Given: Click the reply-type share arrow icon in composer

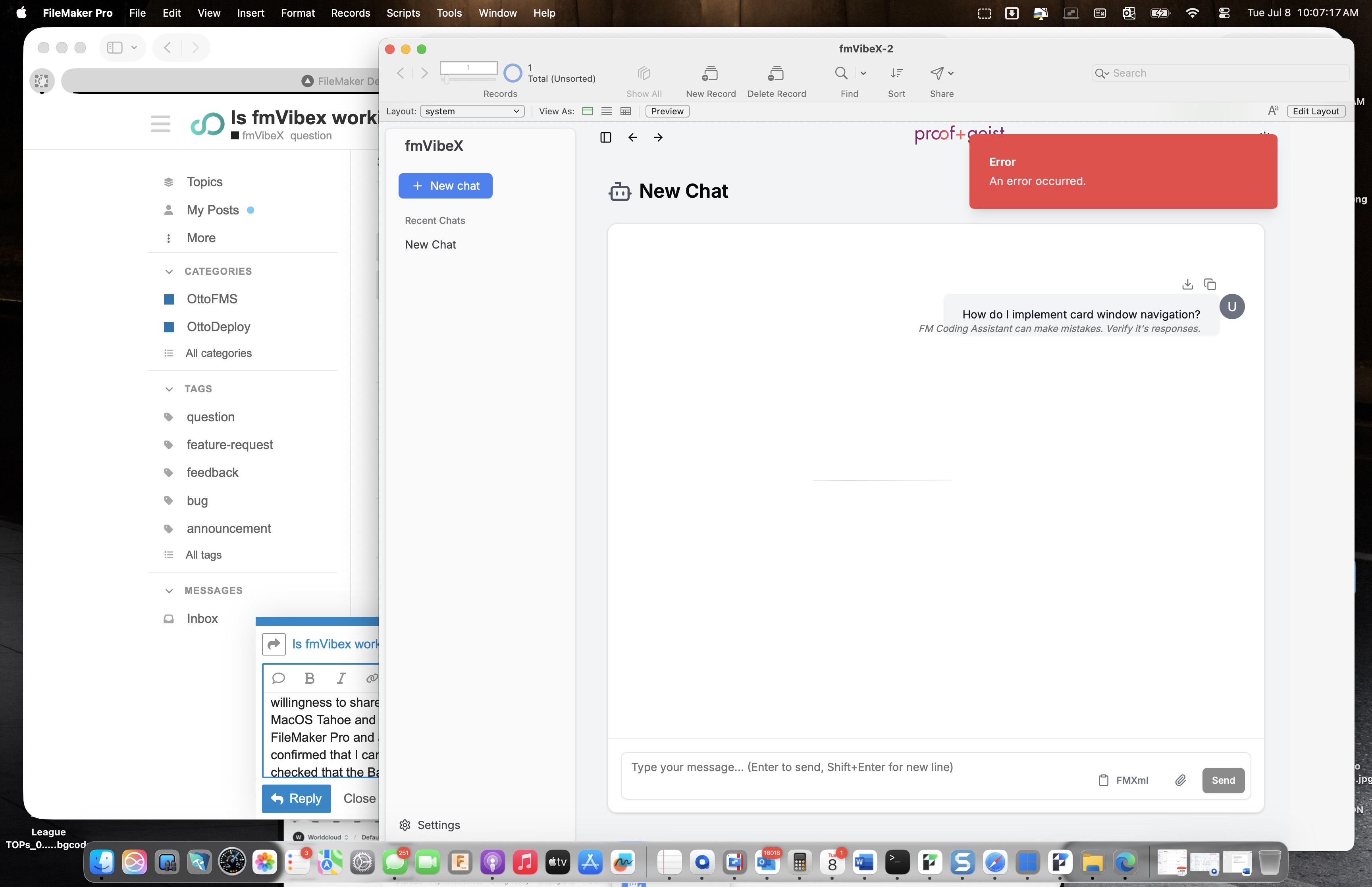Looking at the screenshot, I should [x=274, y=644].
